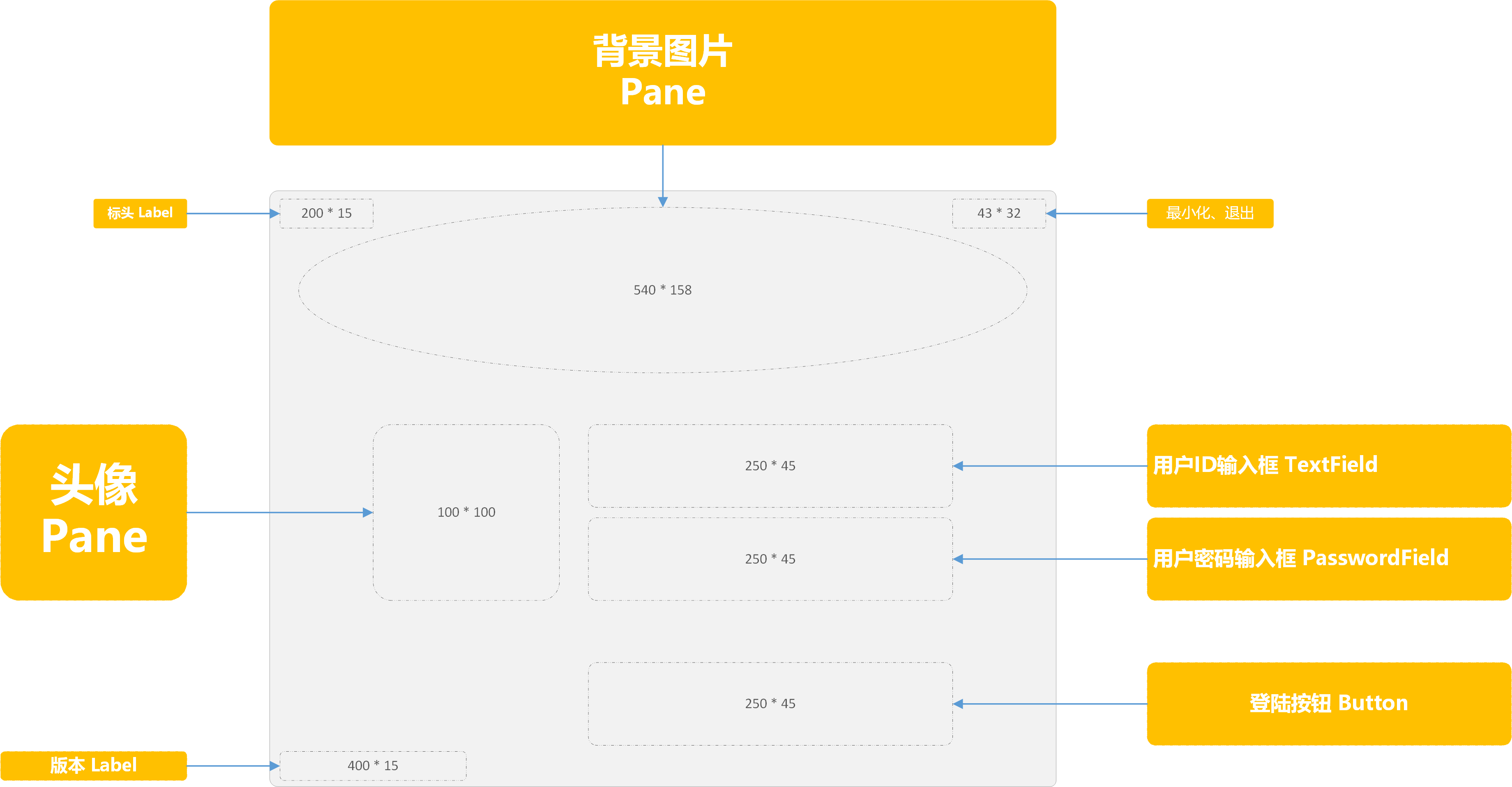Image resolution: width=1512 pixels, height=787 pixels.
Task: Click the 最小化、退出 yellow label
Action: pyautogui.click(x=1209, y=213)
